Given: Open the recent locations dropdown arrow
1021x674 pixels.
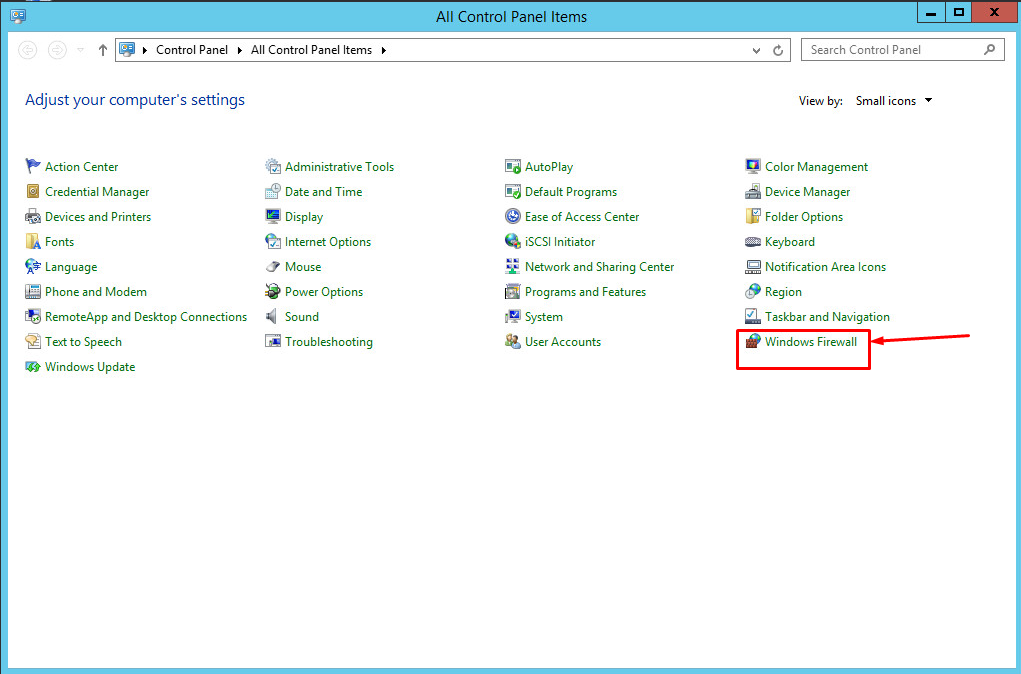Looking at the screenshot, I should [x=81, y=50].
